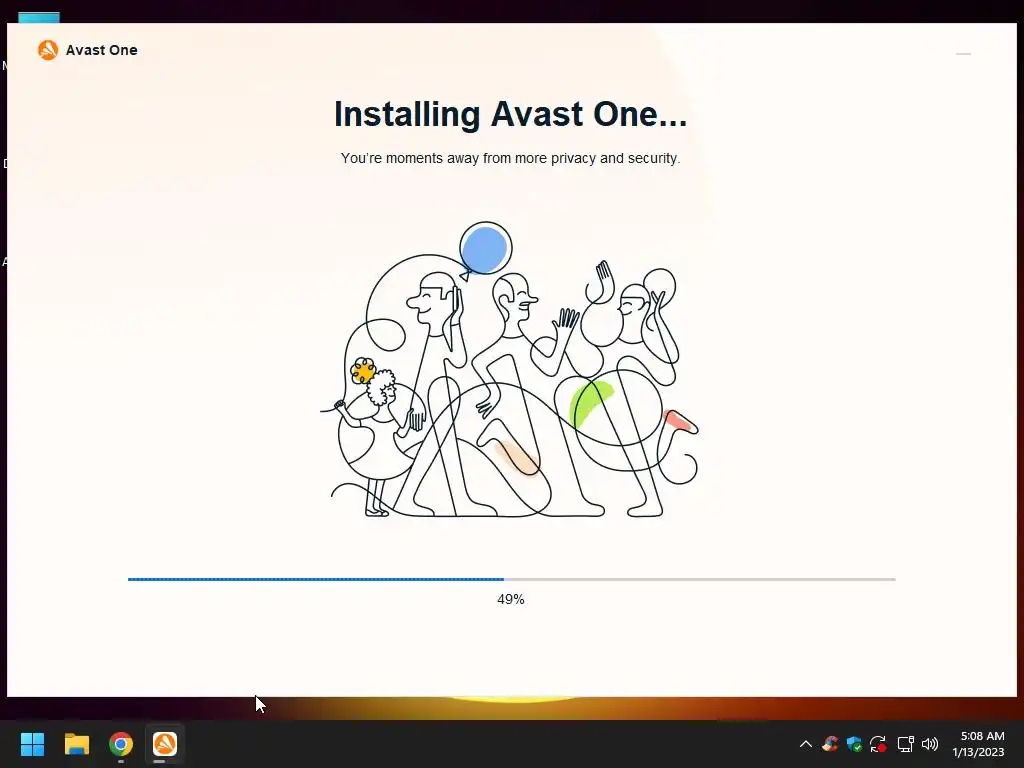Viewport: 1024px width, 768px height.
Task: Click the 49% progress label
Action: tap(511, 599)
